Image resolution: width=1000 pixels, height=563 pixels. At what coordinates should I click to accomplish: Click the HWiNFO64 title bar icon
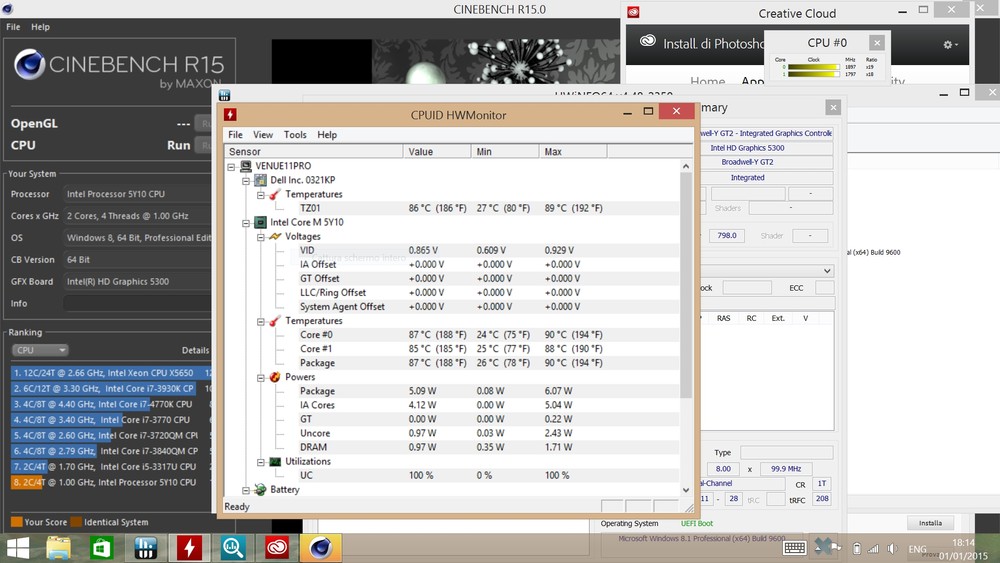click(224, 96)
